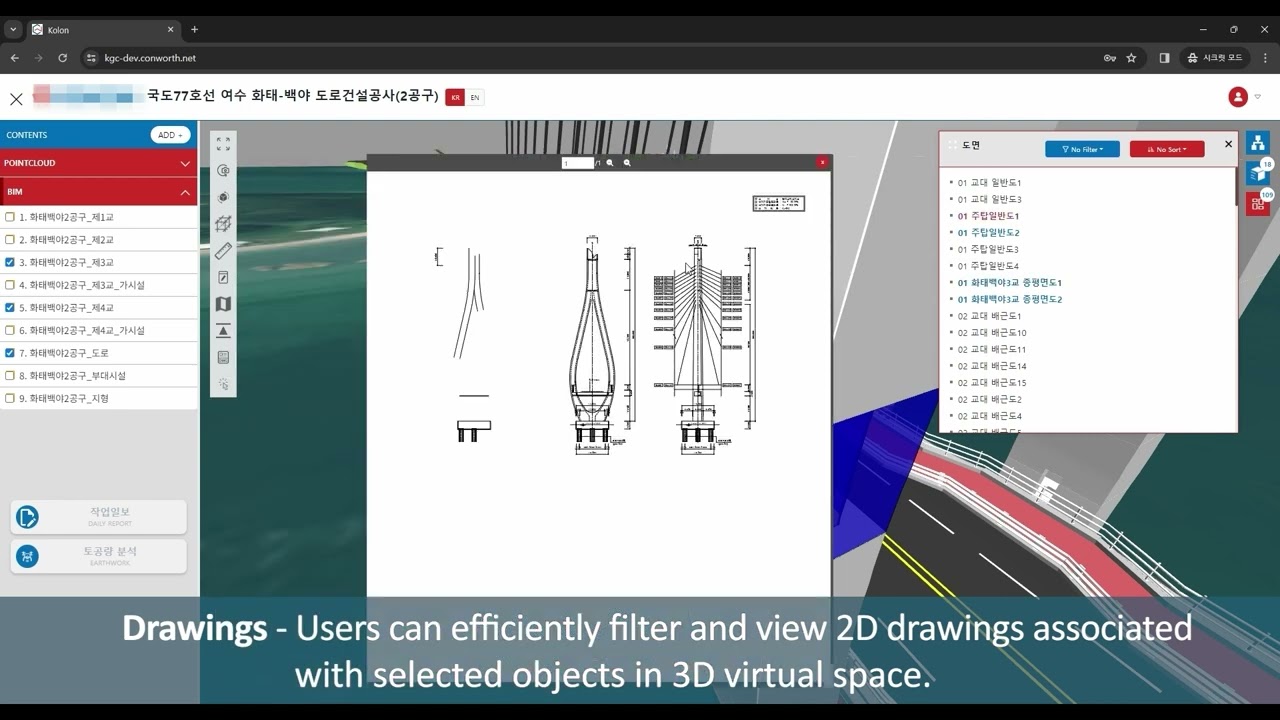
Task: Toggle checkbox 9. 화태백야2공구_지형
Action: pos(10,398)
